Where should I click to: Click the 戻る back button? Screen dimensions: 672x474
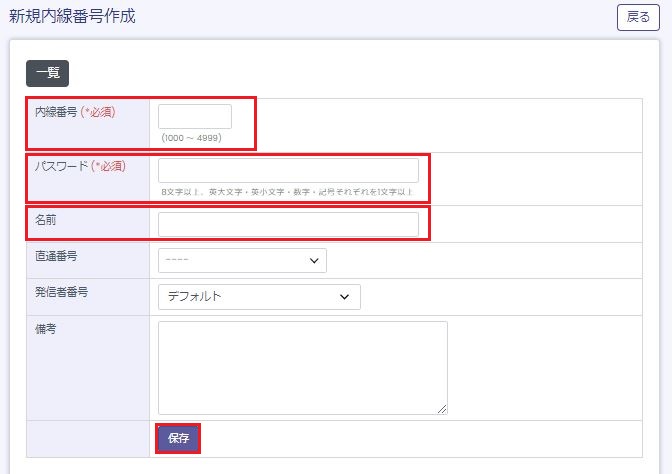[x=638, y=17]
